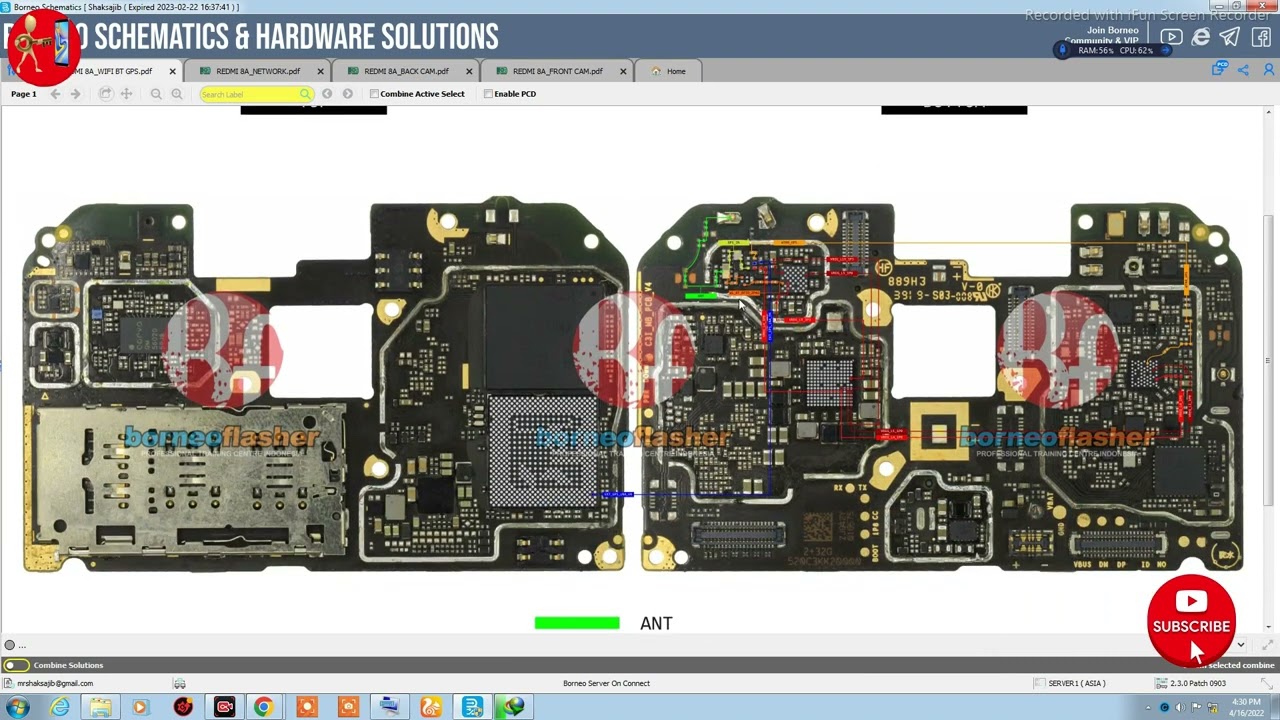Zoom in with the plus magnifier
Viewport: 1280px width, 720px height.
tap(177, 94)
